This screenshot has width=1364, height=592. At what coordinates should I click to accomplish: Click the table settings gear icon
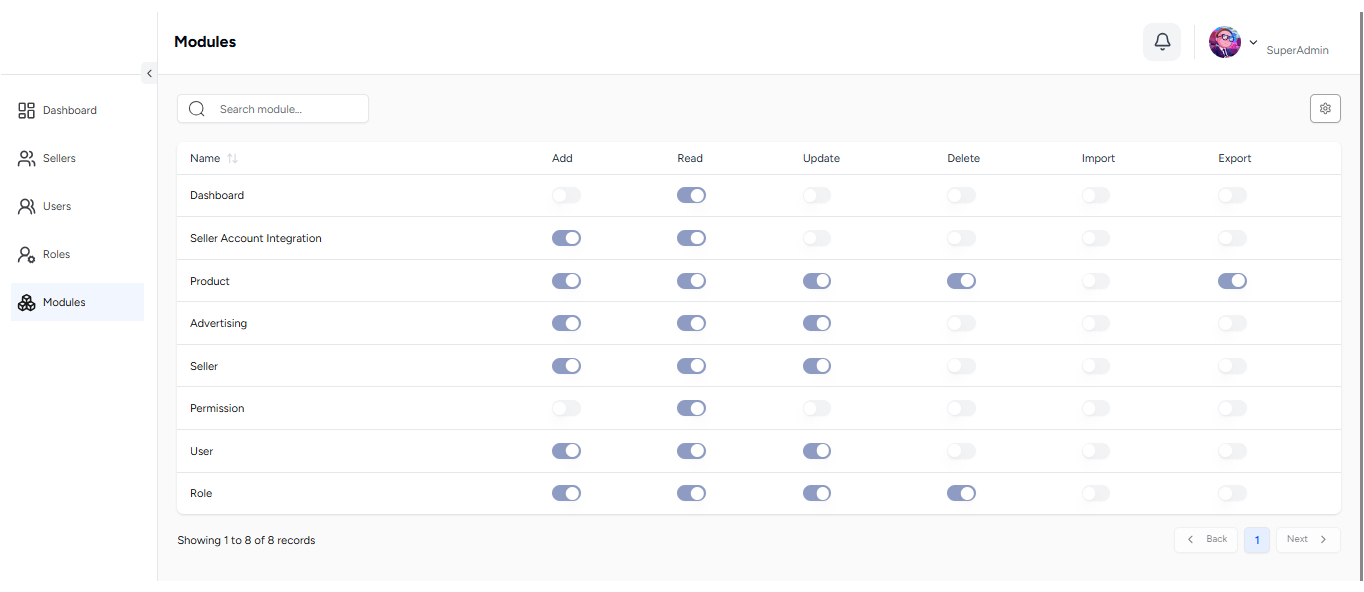tap(1325, 109)
